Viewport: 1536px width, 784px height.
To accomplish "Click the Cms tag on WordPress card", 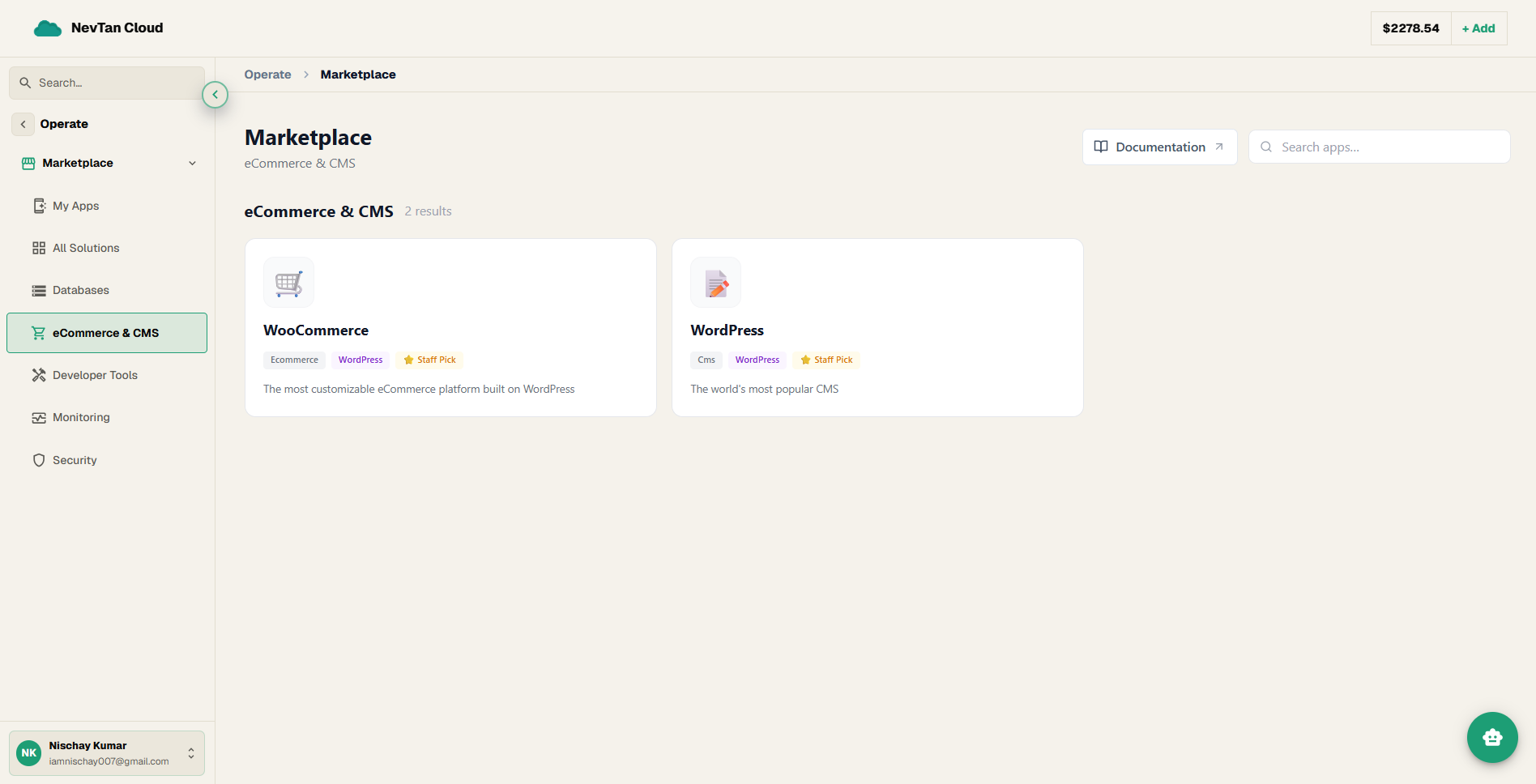I will pos(706,360).
